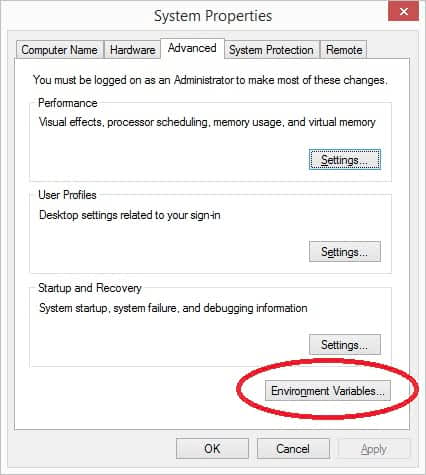
Task: Click the greyed-out Apply button
Action: coord(374,449)
